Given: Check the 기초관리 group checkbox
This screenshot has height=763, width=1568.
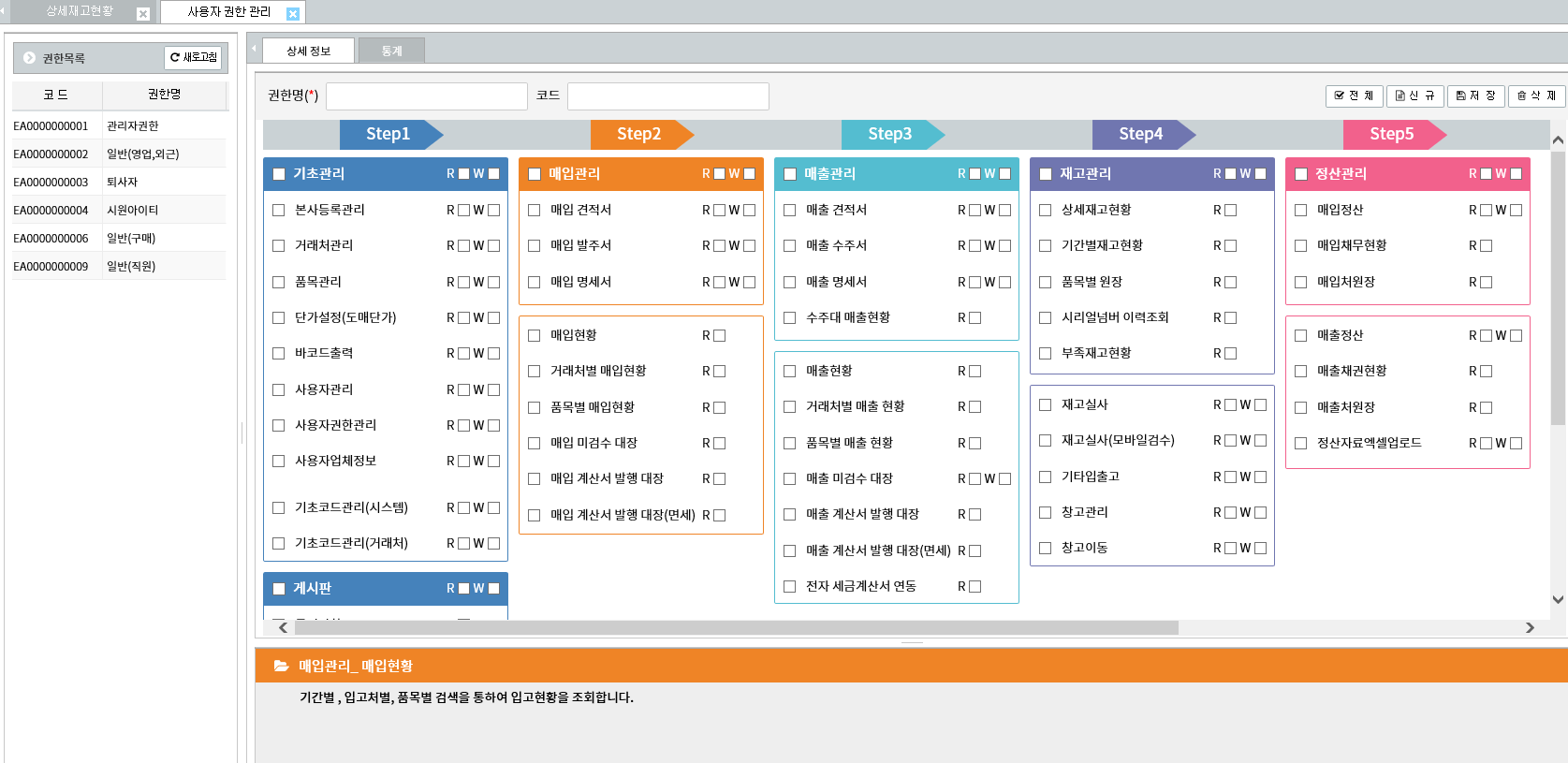Looking at the screenshot, I should click(279, 174).
